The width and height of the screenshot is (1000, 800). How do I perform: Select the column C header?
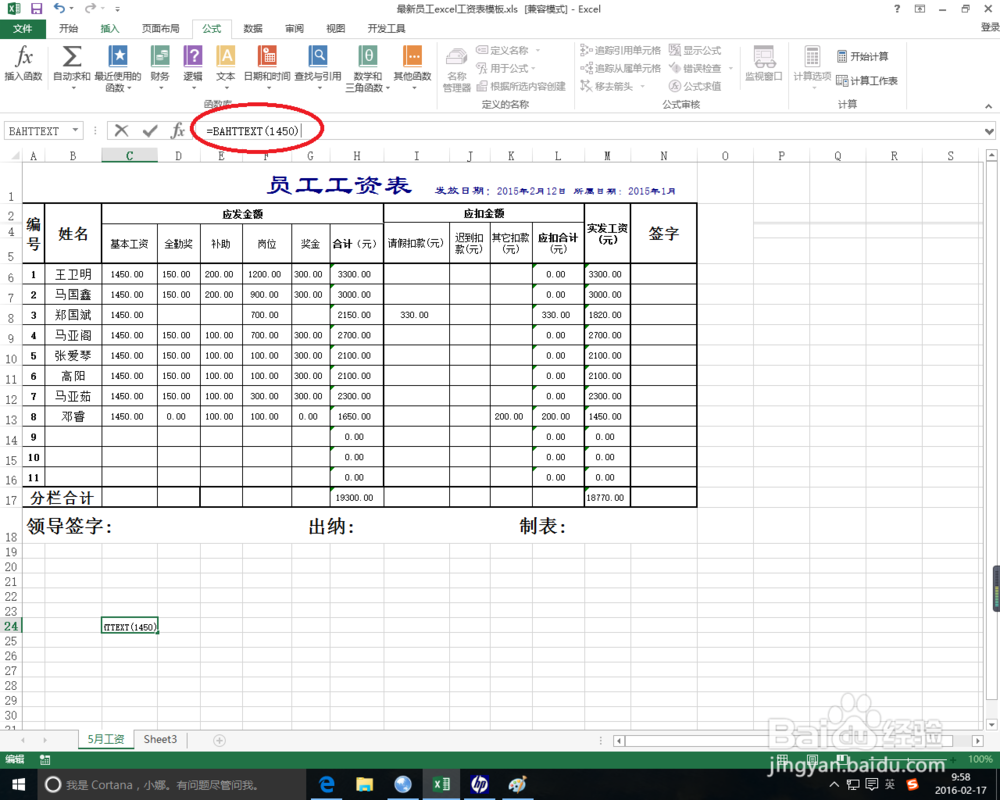click(x=129, y=156)
